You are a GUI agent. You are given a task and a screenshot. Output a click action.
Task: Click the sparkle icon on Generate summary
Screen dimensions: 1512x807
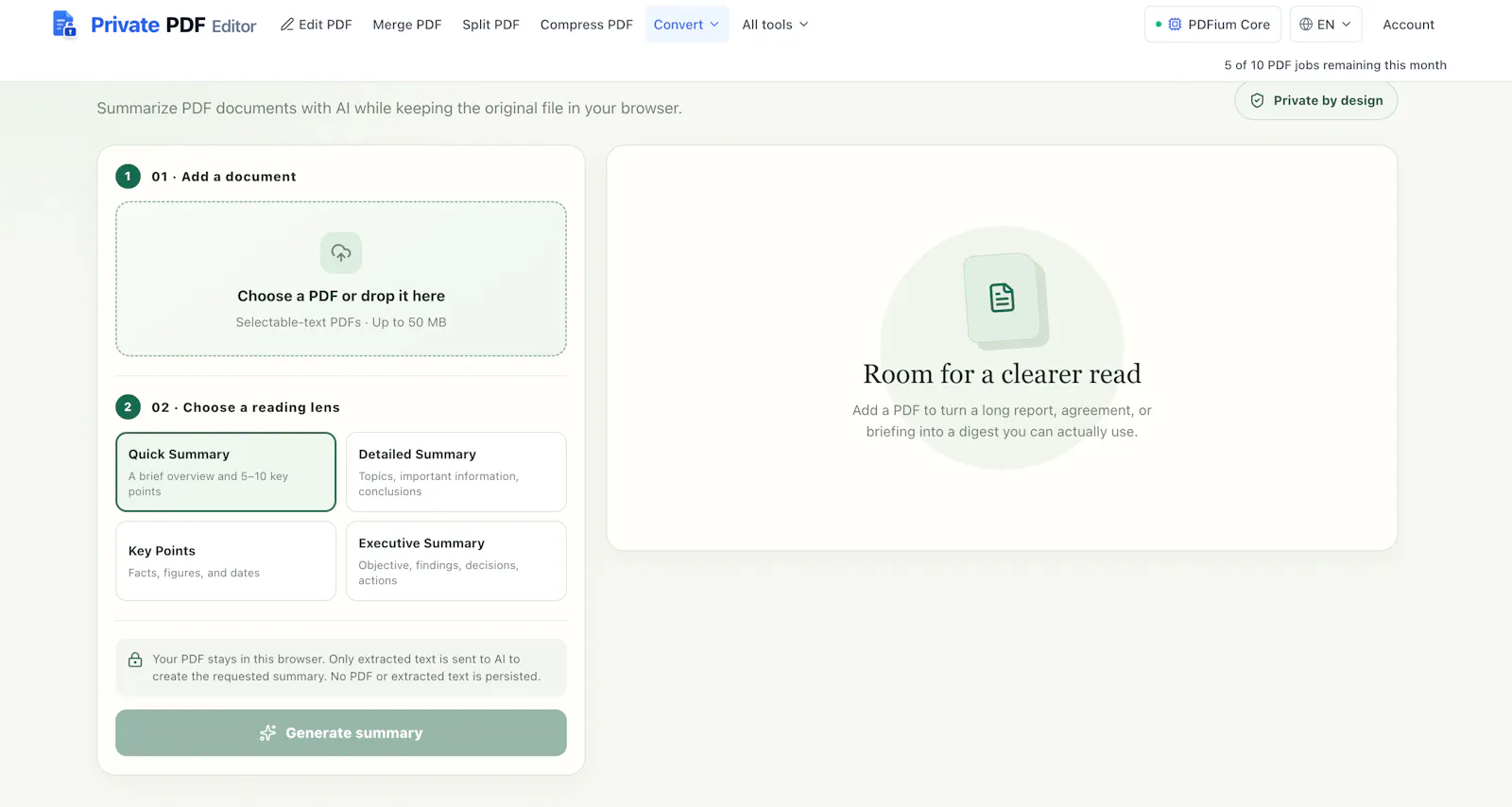(267, 733)
